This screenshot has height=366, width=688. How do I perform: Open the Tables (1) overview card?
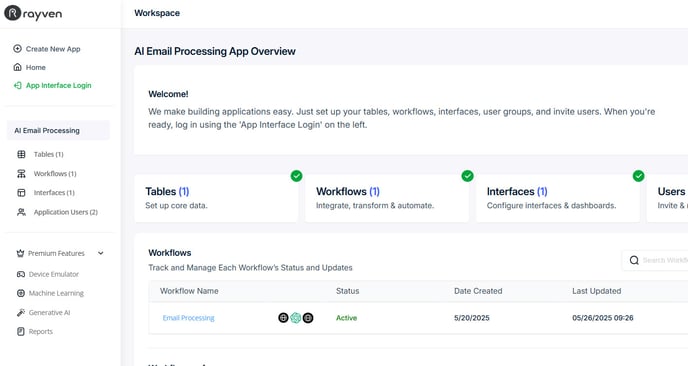(216, 198)
